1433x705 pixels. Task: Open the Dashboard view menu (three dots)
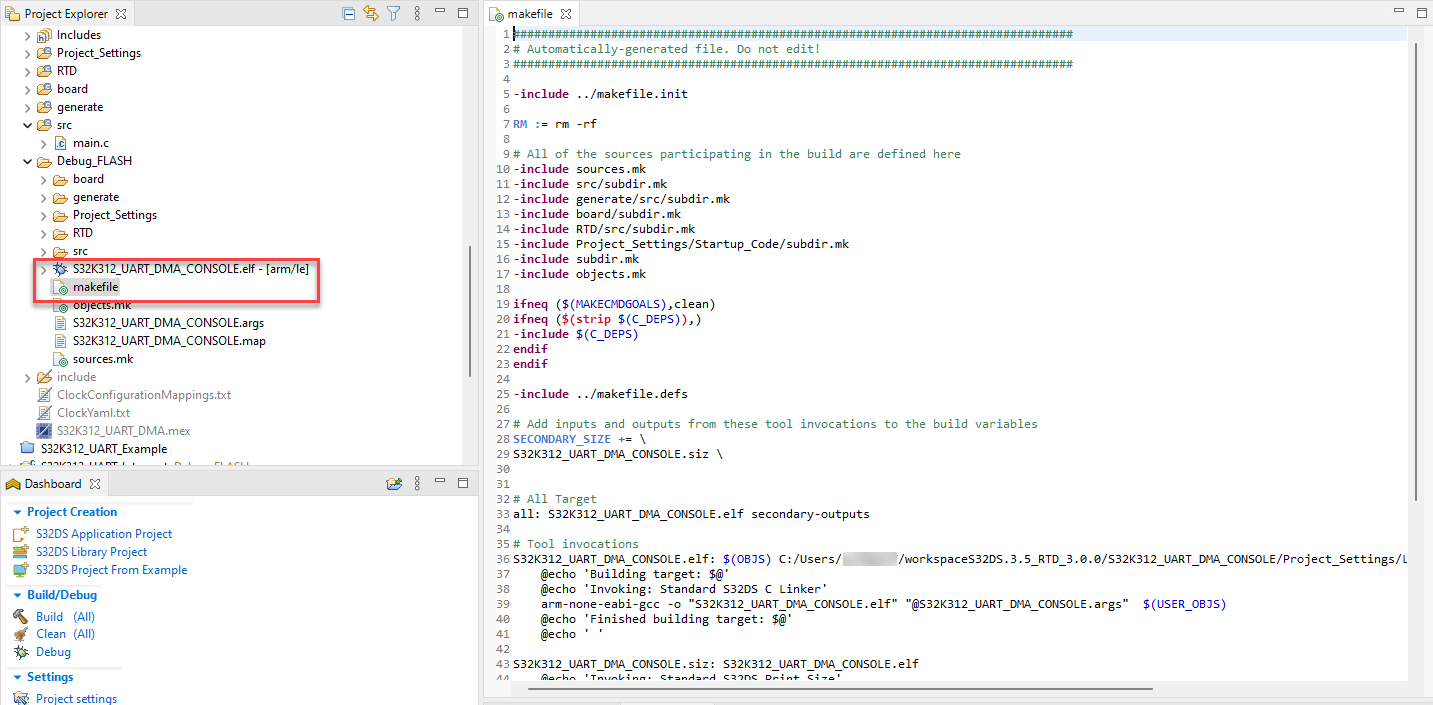point(417,482)
